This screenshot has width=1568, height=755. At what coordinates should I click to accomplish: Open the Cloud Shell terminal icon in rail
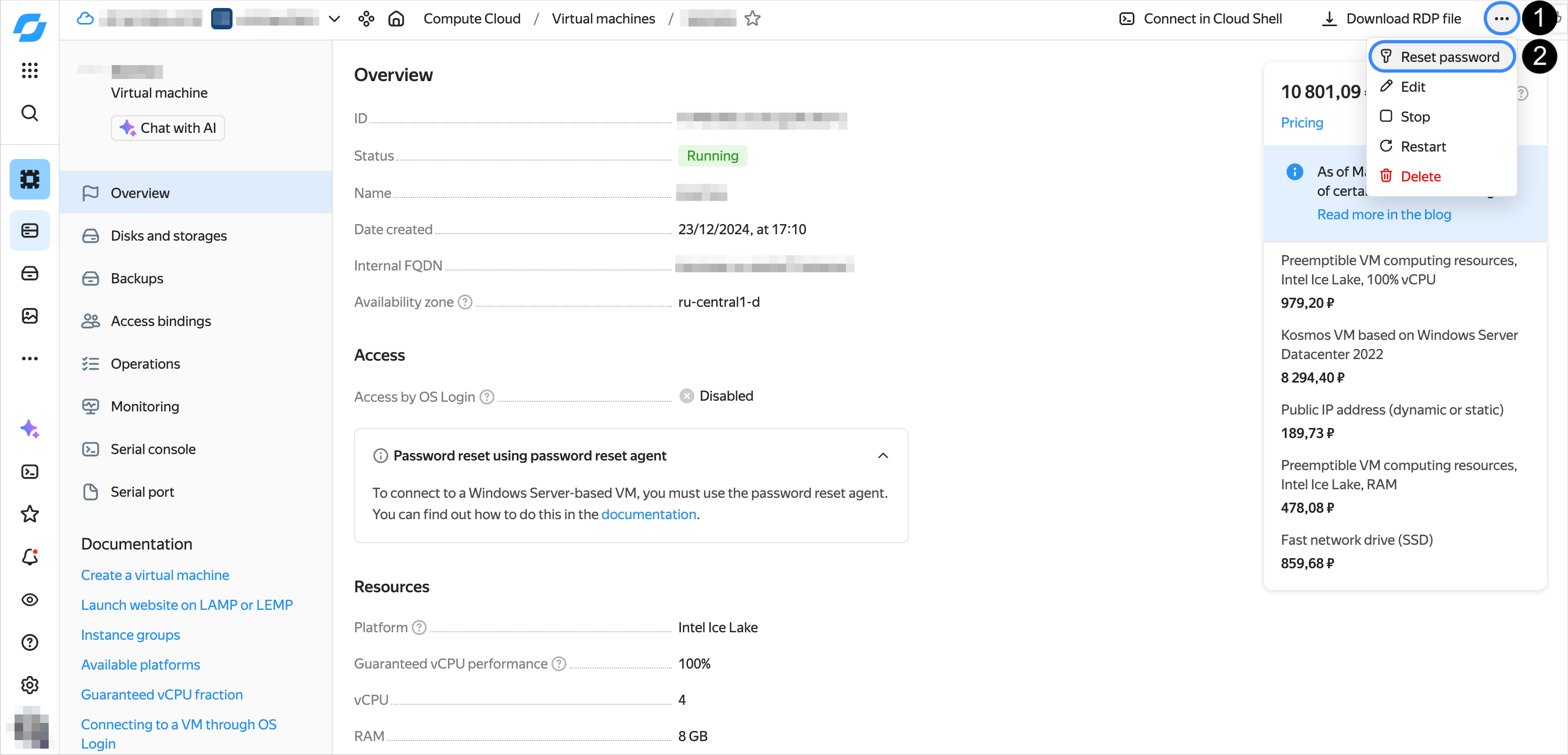[29, 472]
